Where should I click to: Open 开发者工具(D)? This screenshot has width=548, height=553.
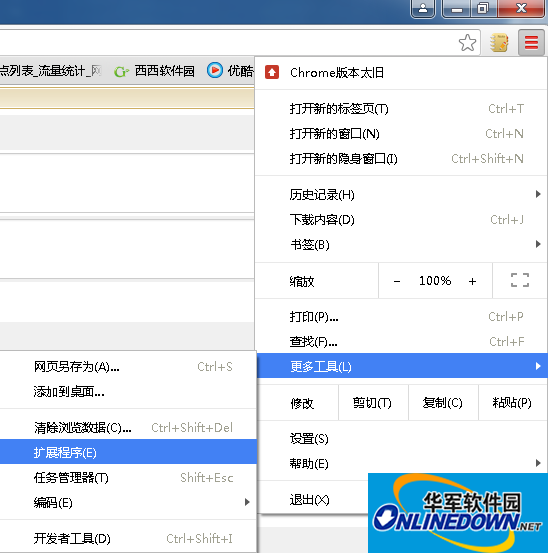coord(128,539)
